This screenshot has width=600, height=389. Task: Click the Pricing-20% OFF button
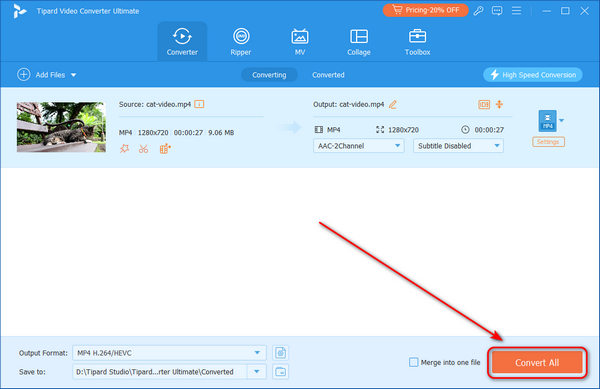[x=426, y=10]
